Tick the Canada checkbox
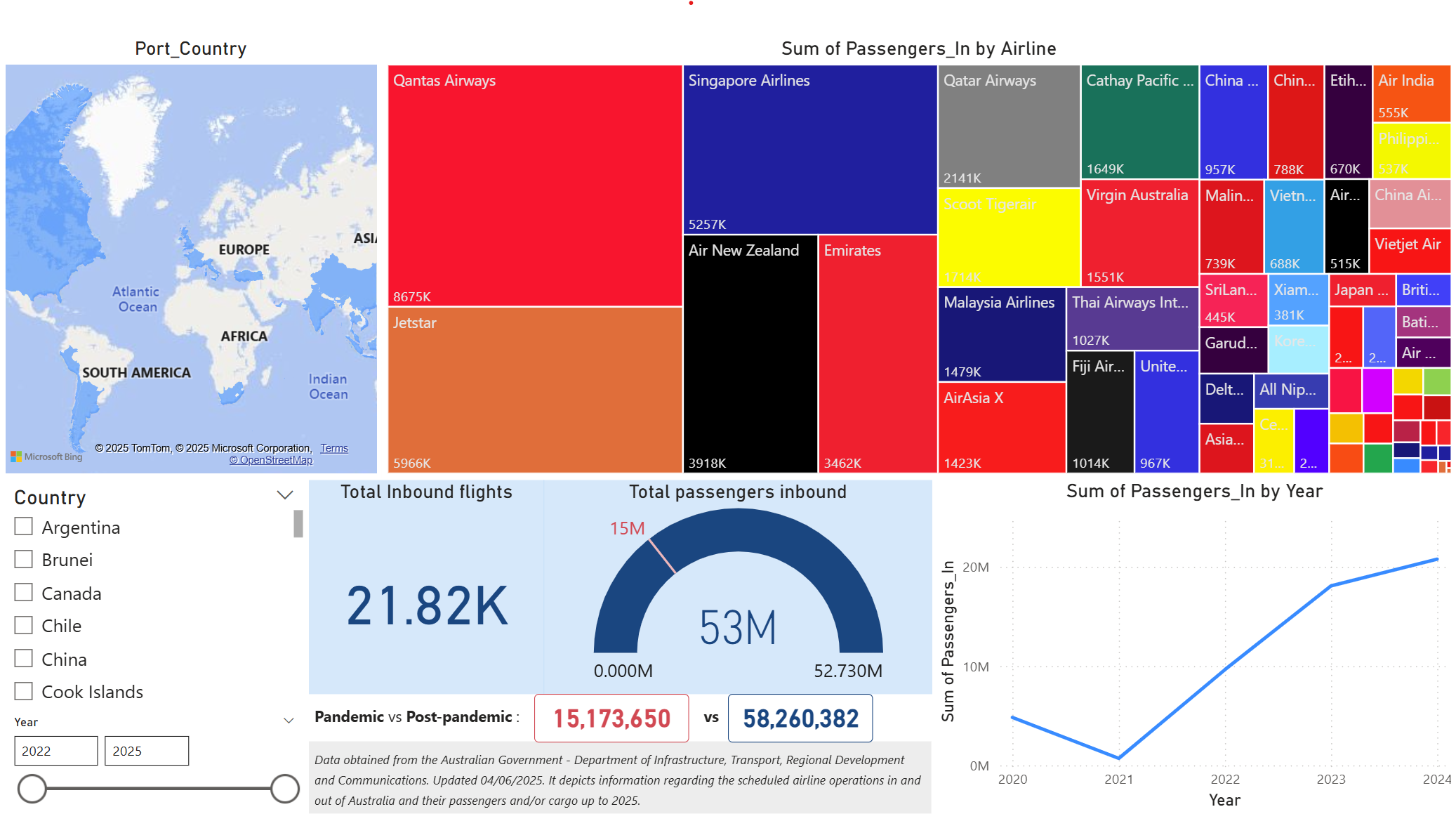This screenshot has height=814, width=1456. tap(24, 593)
